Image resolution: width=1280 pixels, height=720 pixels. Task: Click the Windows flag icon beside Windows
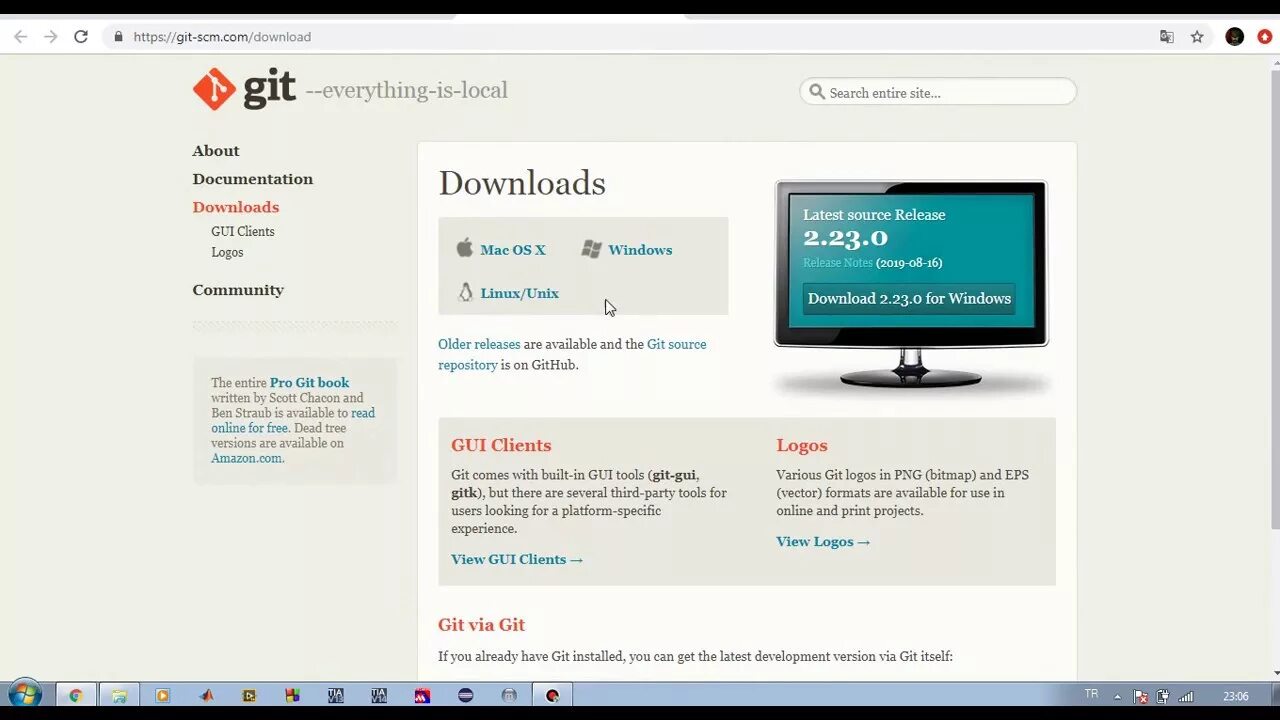pyautogui.click(x=591, y=249)
